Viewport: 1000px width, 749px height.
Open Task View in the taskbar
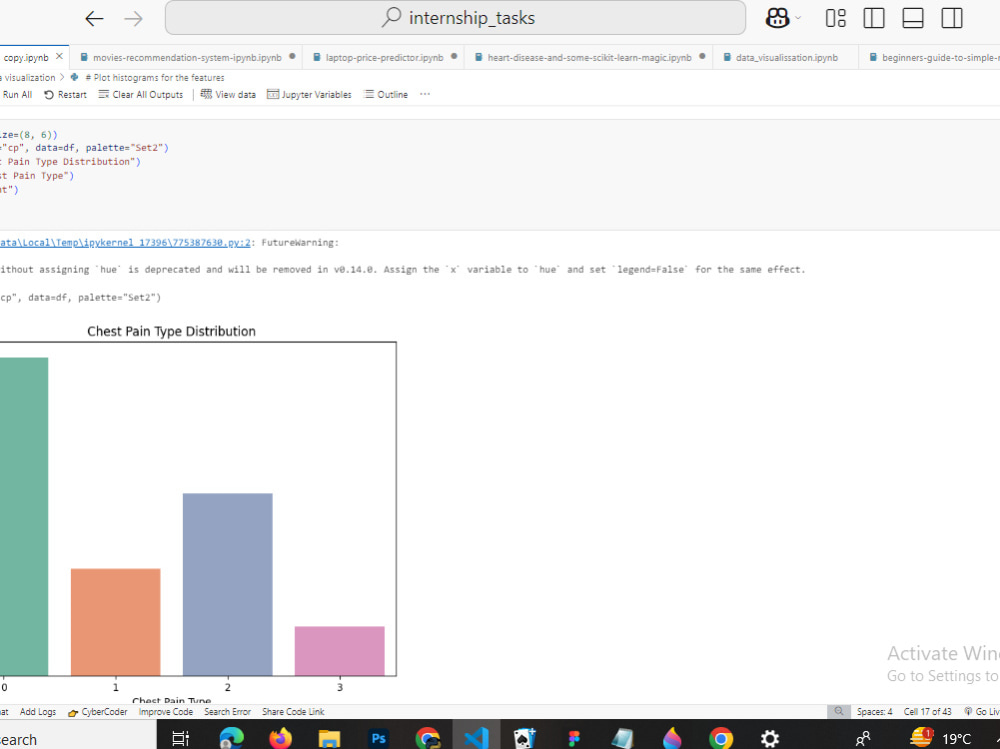coord(181,738)
